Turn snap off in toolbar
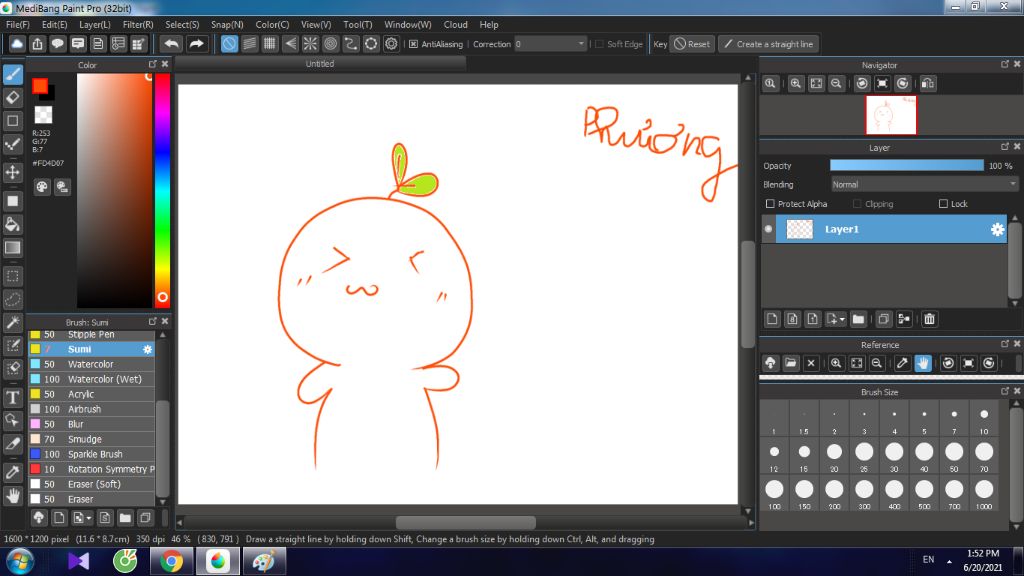 229,44
